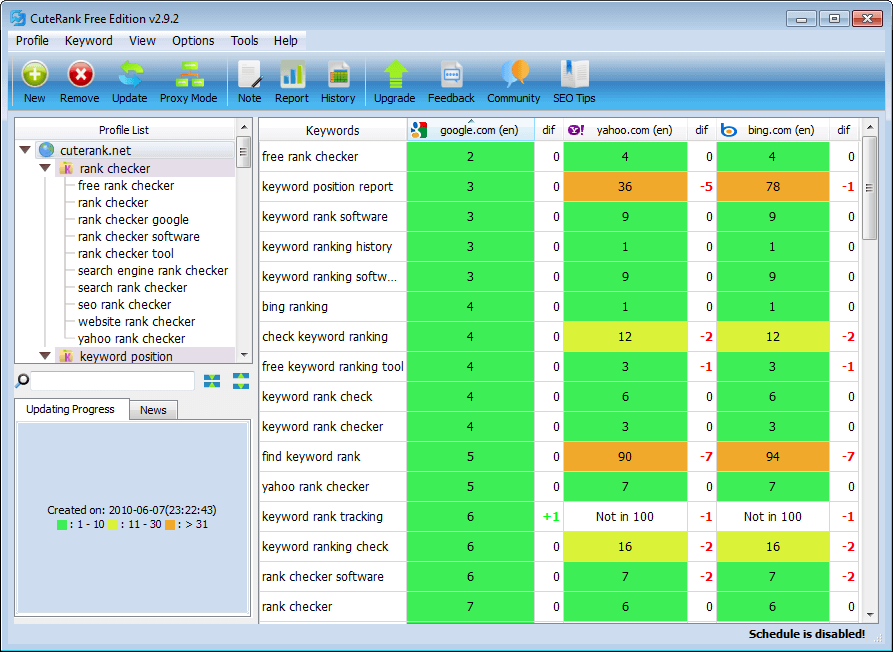Click the profile search input field

pos(113,381)
